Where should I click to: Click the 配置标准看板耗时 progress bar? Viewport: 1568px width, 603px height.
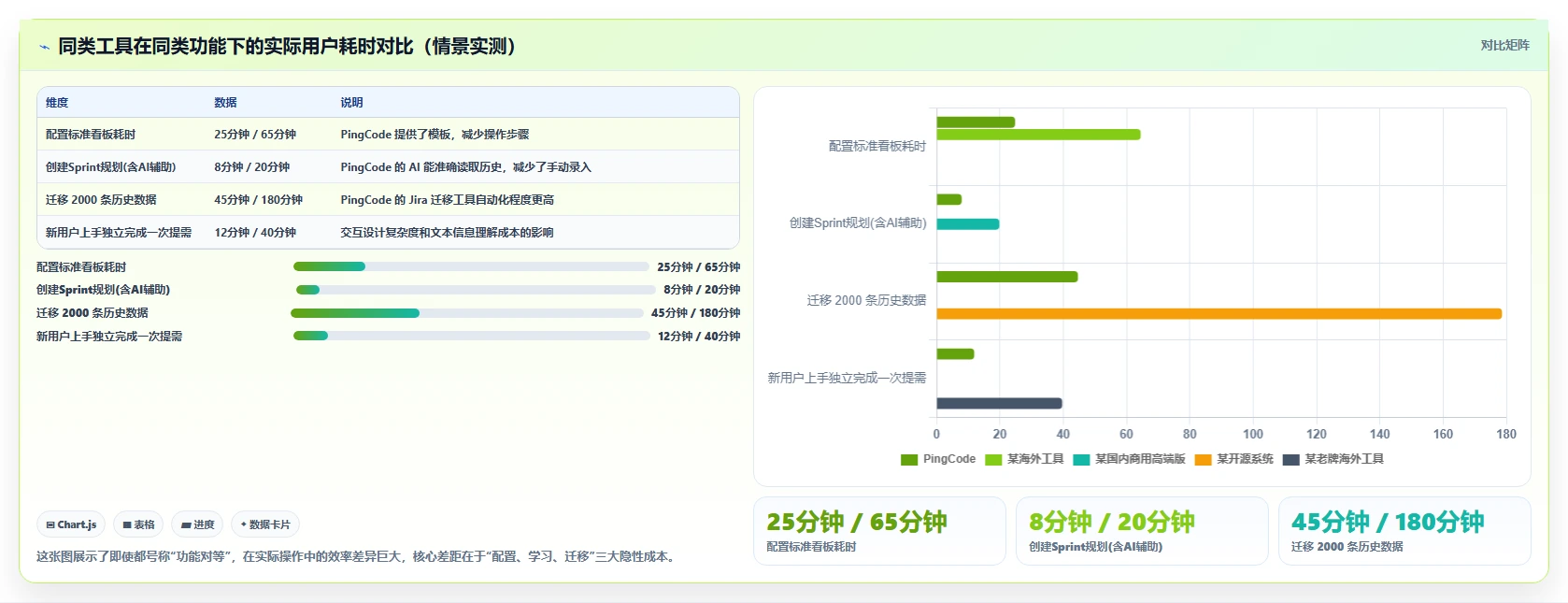tap(471, 266)
